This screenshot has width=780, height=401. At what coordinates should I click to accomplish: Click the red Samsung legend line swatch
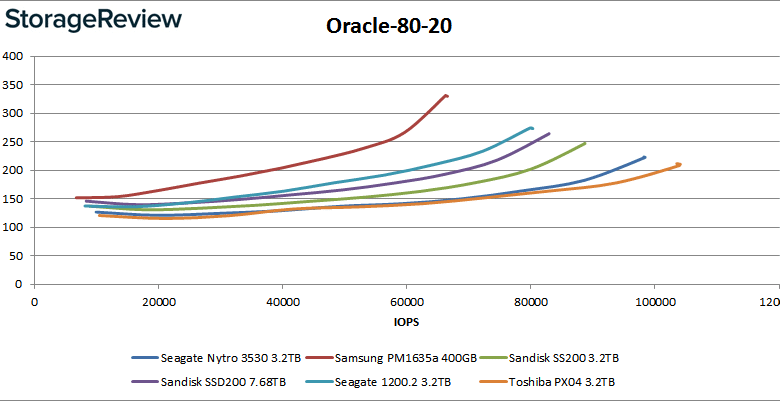pyautogui.click(x=319, y=358)
